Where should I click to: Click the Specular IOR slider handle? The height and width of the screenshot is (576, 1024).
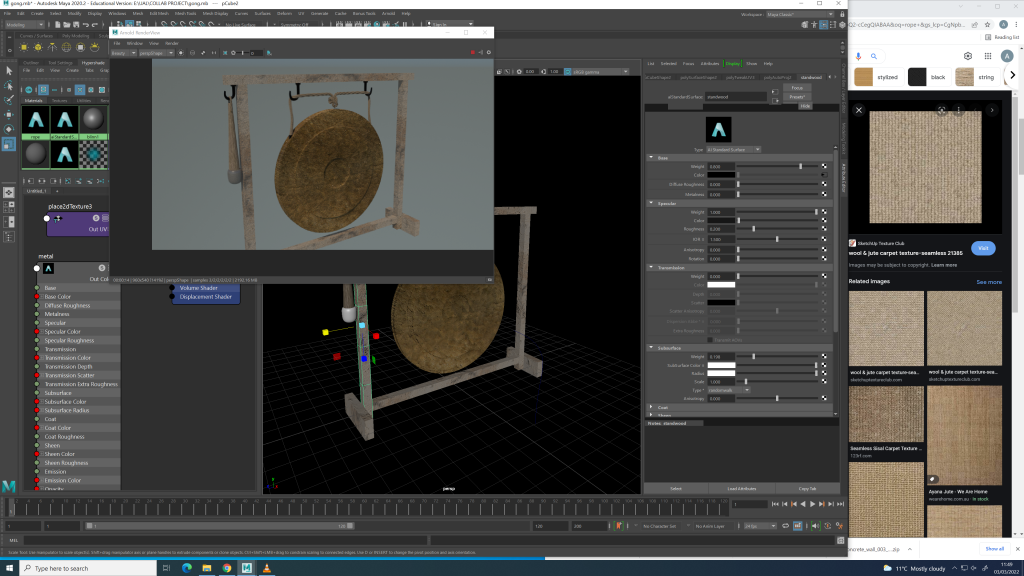point(777,240)
